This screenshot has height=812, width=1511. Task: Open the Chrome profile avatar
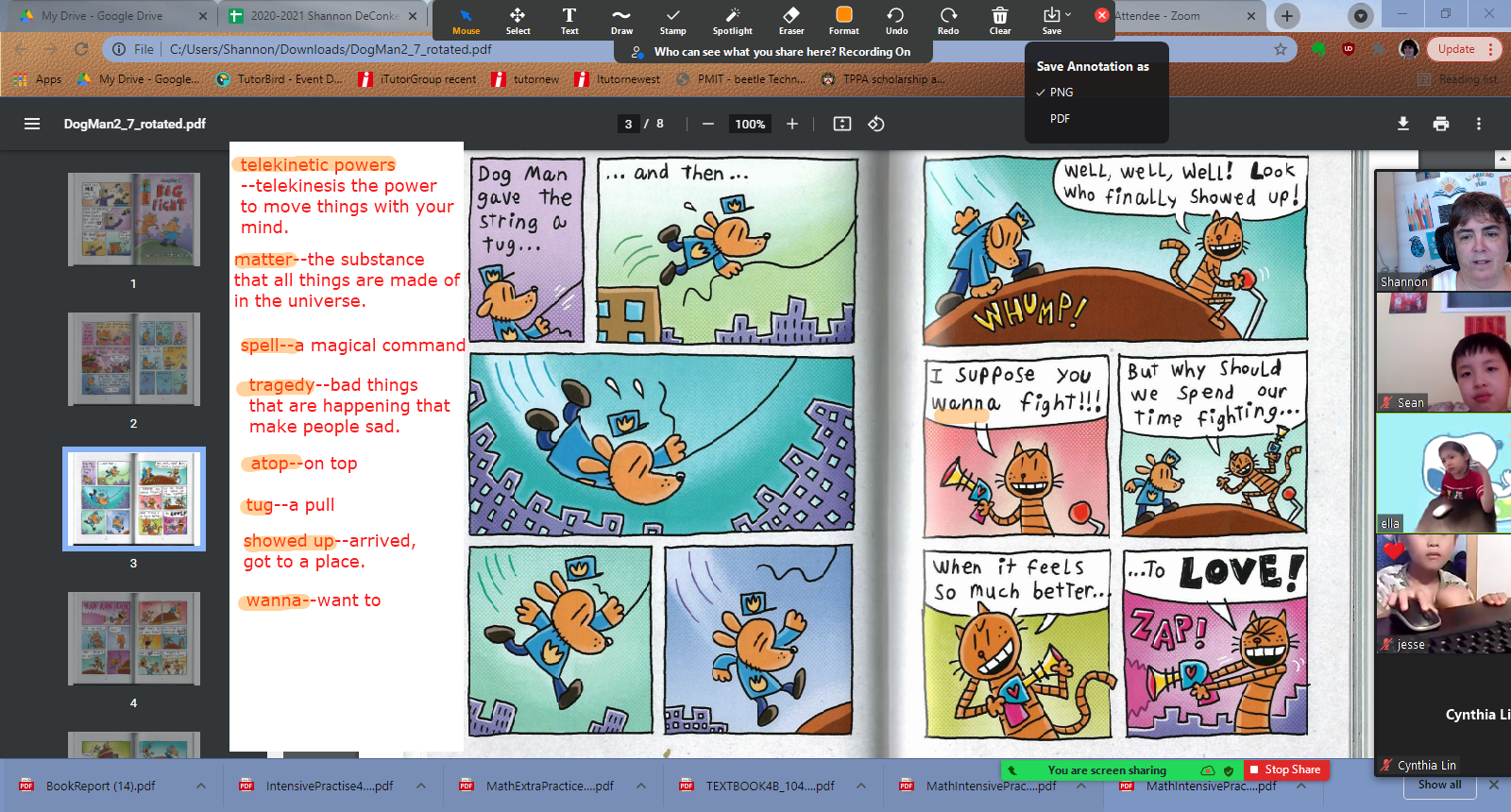1409,49
